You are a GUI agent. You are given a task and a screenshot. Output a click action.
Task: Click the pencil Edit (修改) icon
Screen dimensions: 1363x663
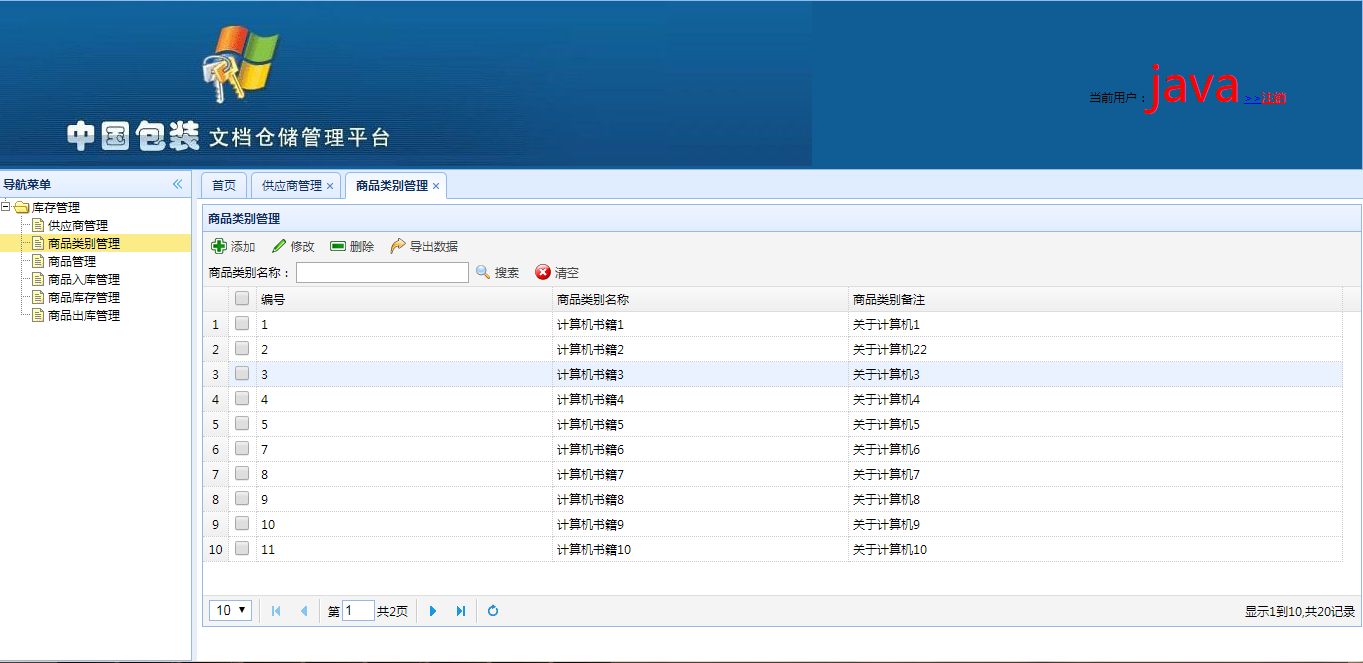[x=279, y=246]
